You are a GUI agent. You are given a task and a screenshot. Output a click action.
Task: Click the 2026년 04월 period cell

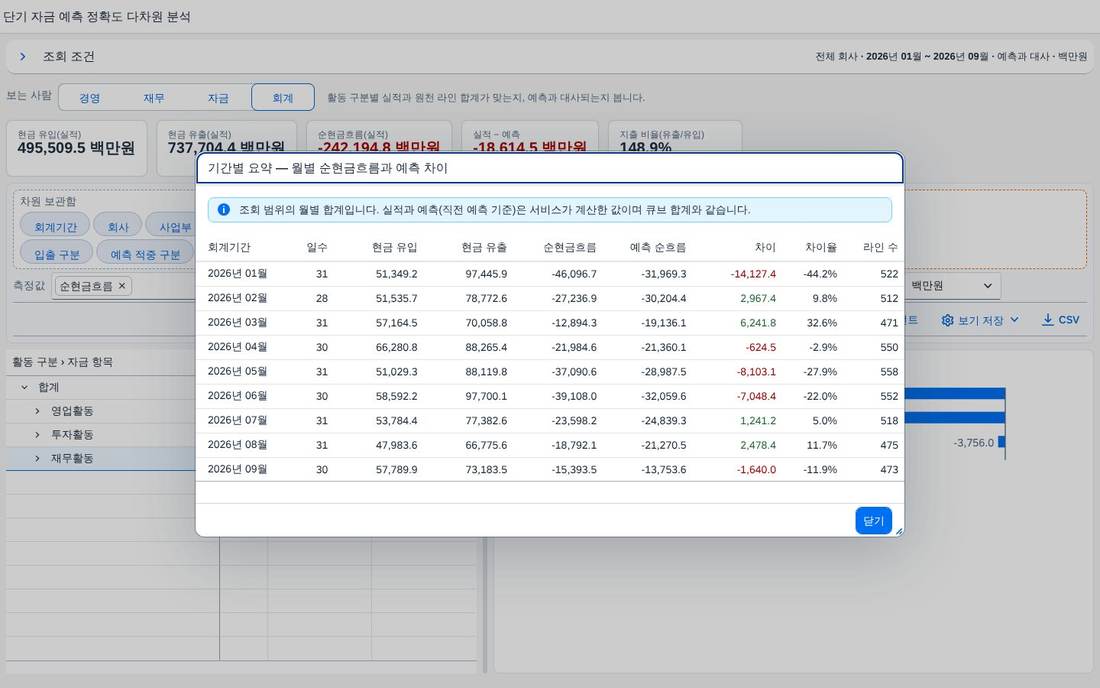(237, 347)
